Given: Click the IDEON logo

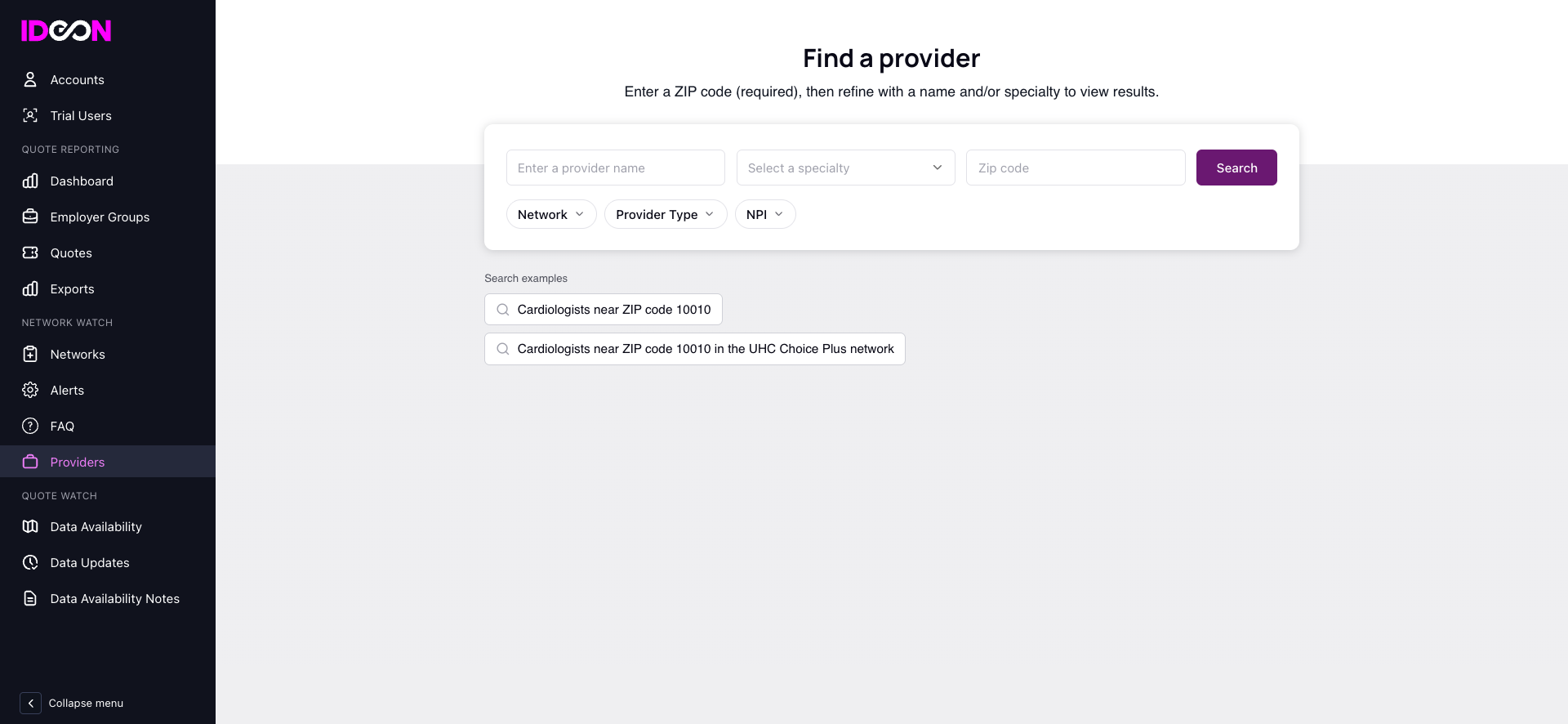Looking at the screenshot, I should [x=66, y=31].
